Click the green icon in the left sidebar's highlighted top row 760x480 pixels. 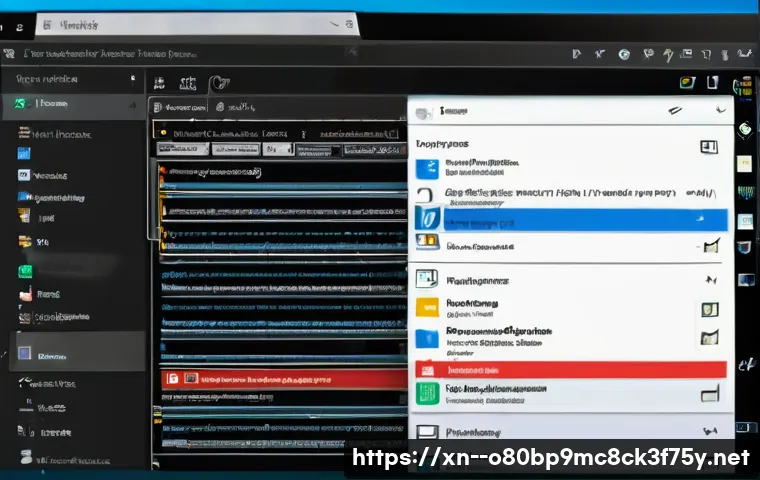(x=20, y=103)
